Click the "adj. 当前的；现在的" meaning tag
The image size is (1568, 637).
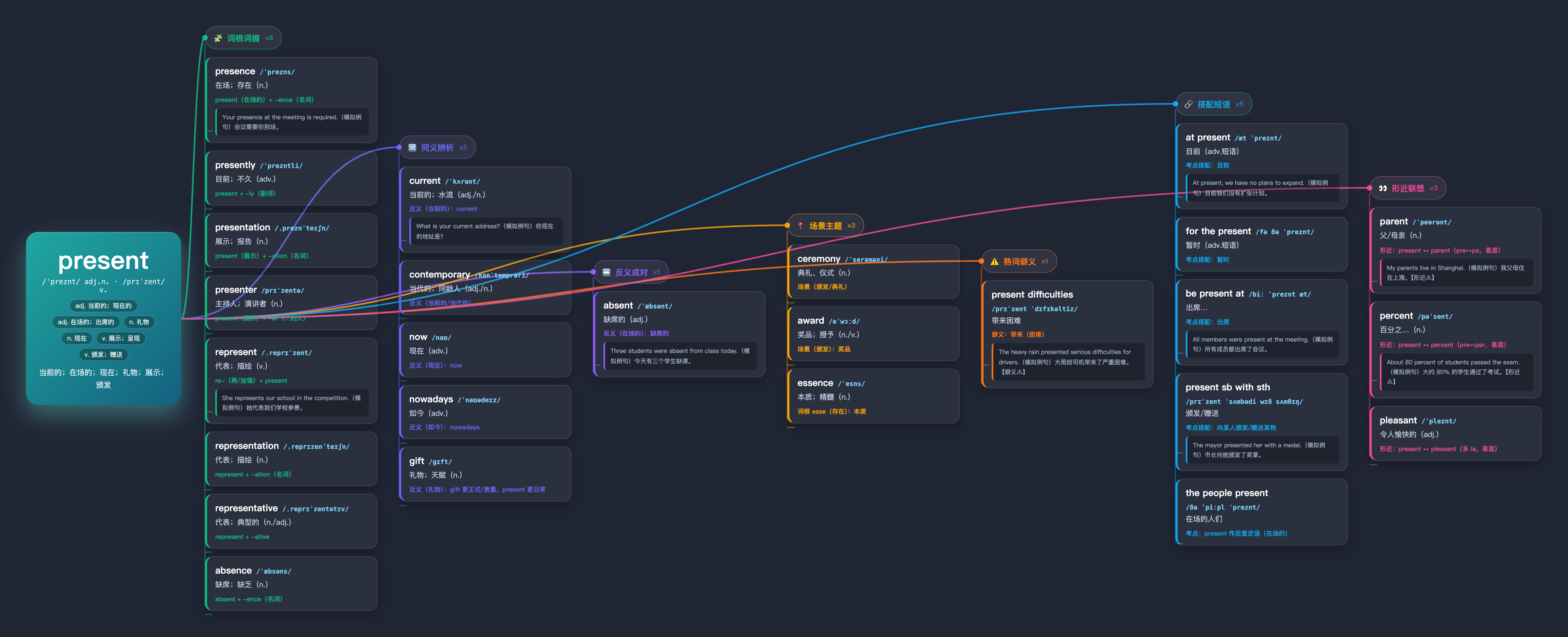point(104,306)
